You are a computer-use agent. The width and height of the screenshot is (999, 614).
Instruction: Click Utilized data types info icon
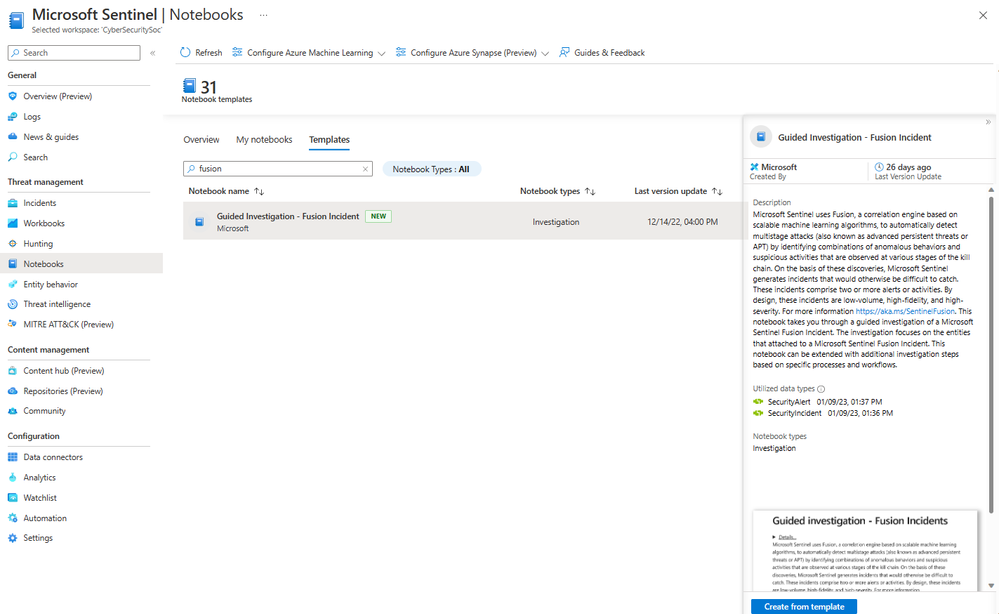coord(821,389)
